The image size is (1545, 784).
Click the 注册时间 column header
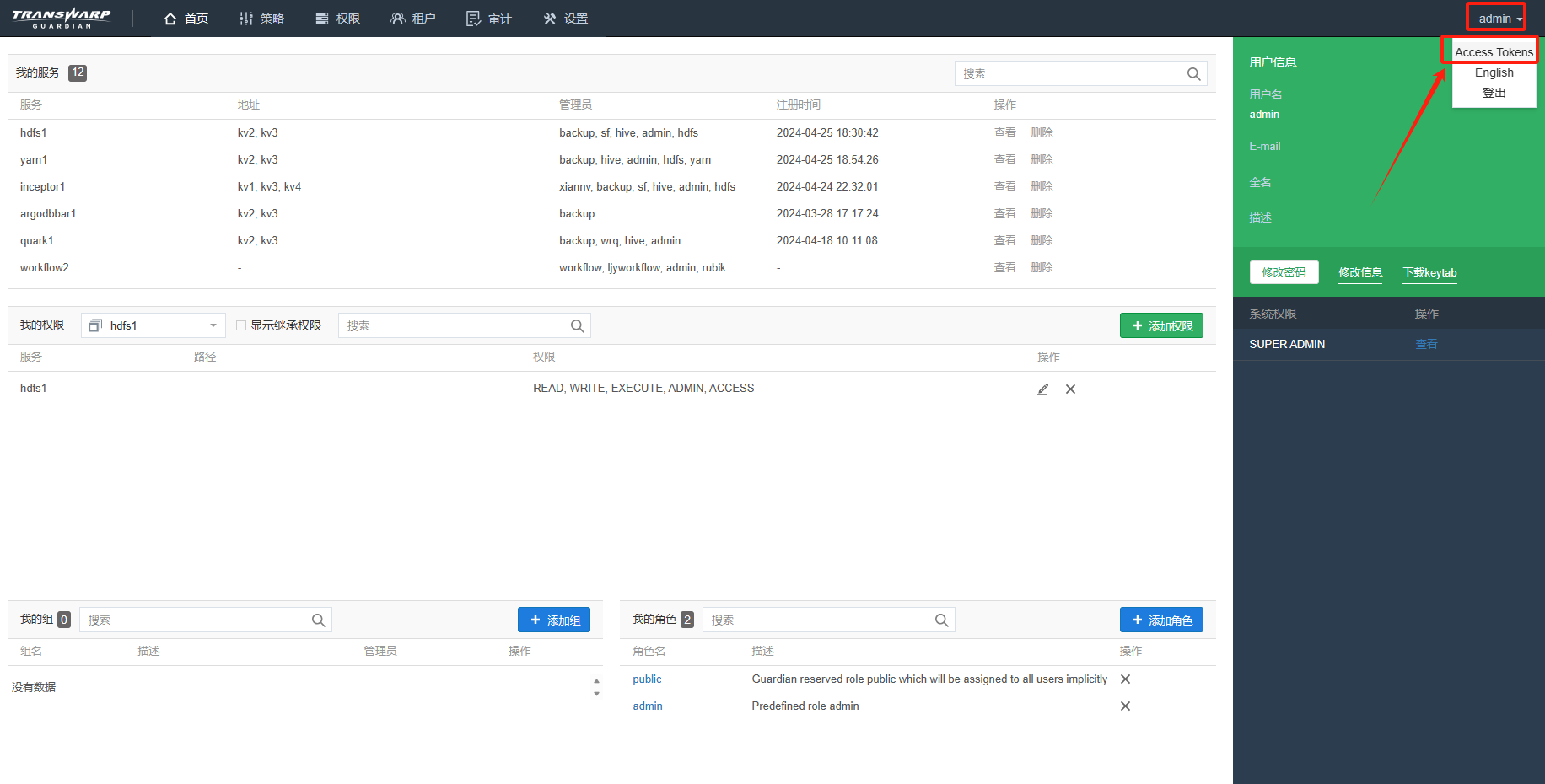pos(798,105)
